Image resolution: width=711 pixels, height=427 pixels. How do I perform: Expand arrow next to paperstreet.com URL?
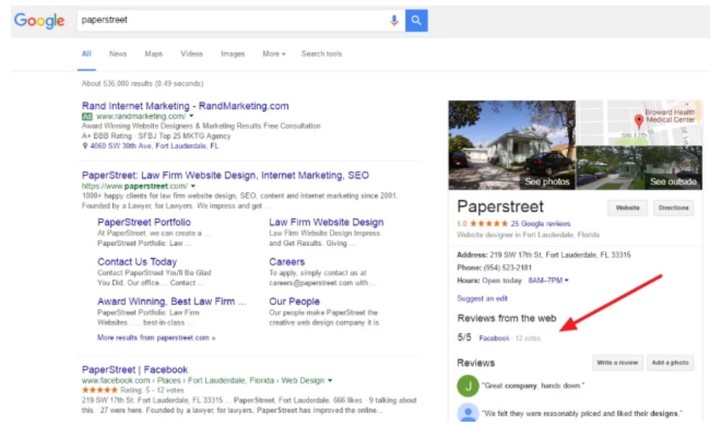[193, 186]
